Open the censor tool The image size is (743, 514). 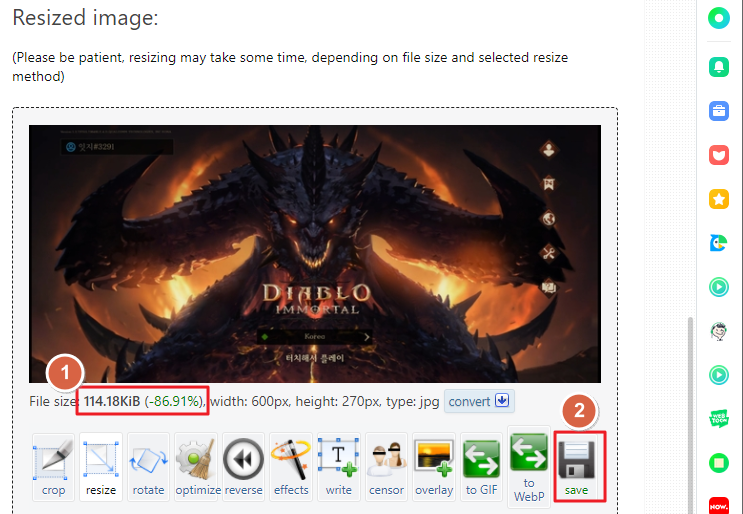click(386, 467)
